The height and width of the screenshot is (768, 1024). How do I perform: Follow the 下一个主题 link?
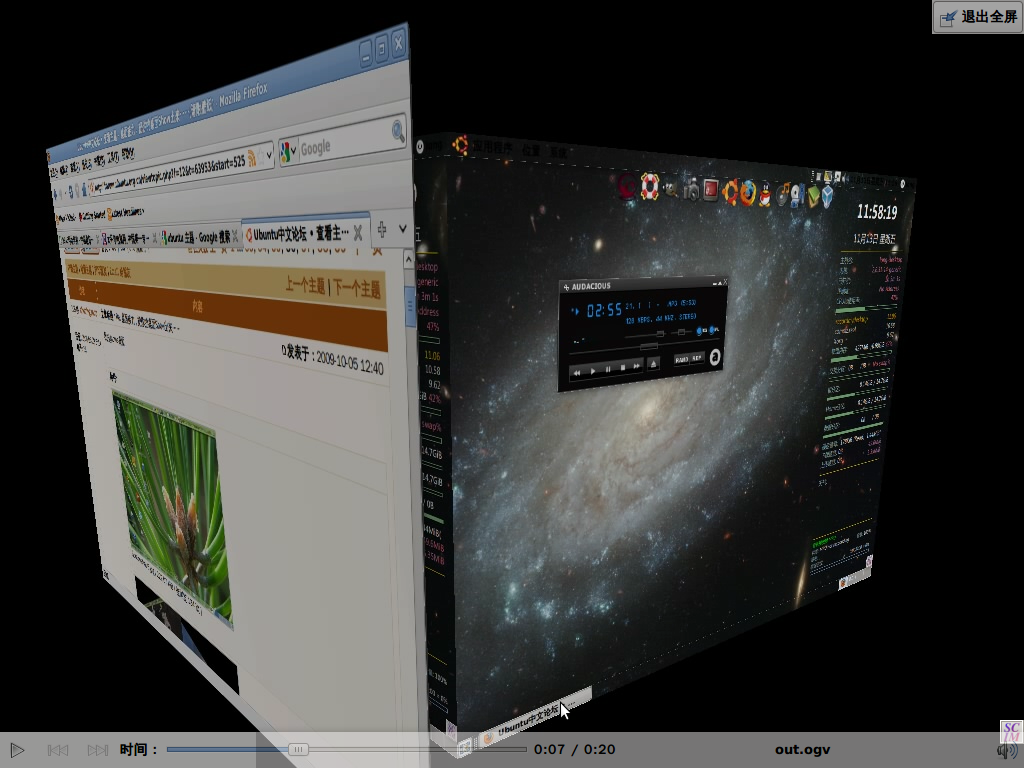[x=357, y=288]
